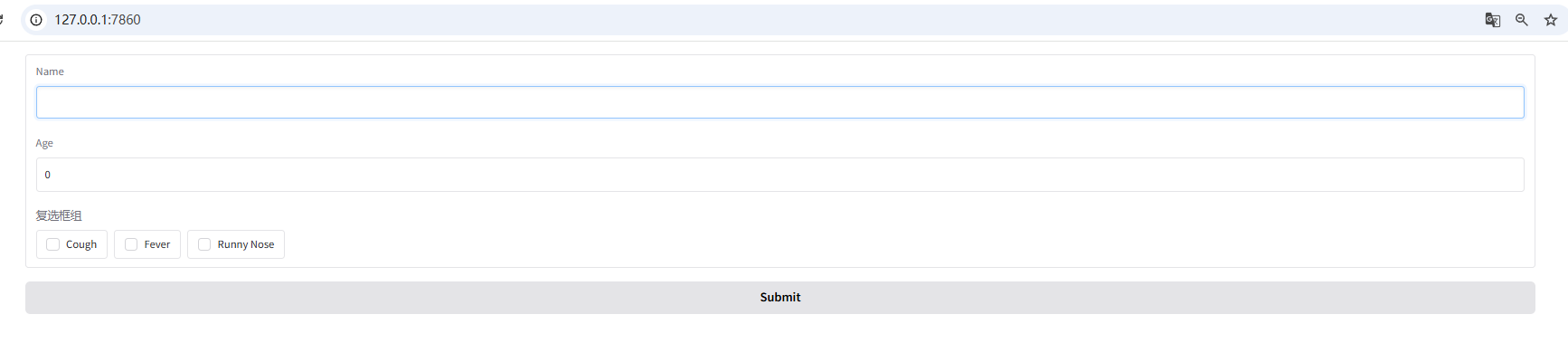Open the Google Translate page icon
This screenshot has width=1568, height=343.
pyautogui.click(x=1493, y=20)
